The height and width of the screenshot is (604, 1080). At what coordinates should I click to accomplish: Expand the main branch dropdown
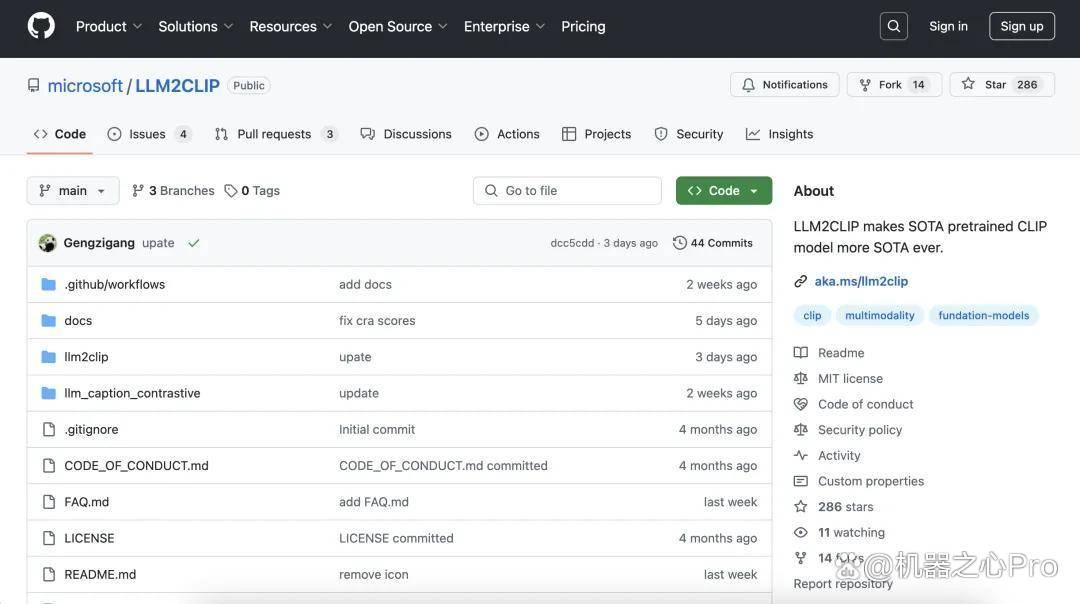tap(73, 191)
